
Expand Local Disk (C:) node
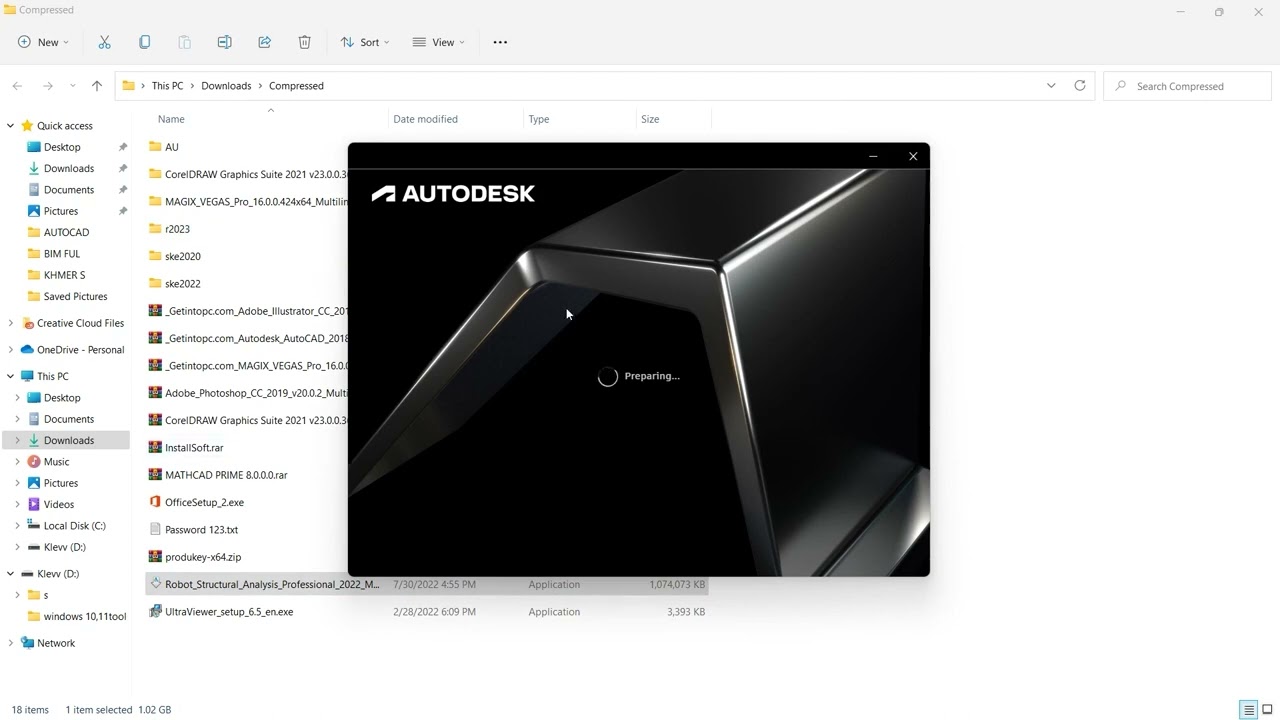click(x=17, y=526)
